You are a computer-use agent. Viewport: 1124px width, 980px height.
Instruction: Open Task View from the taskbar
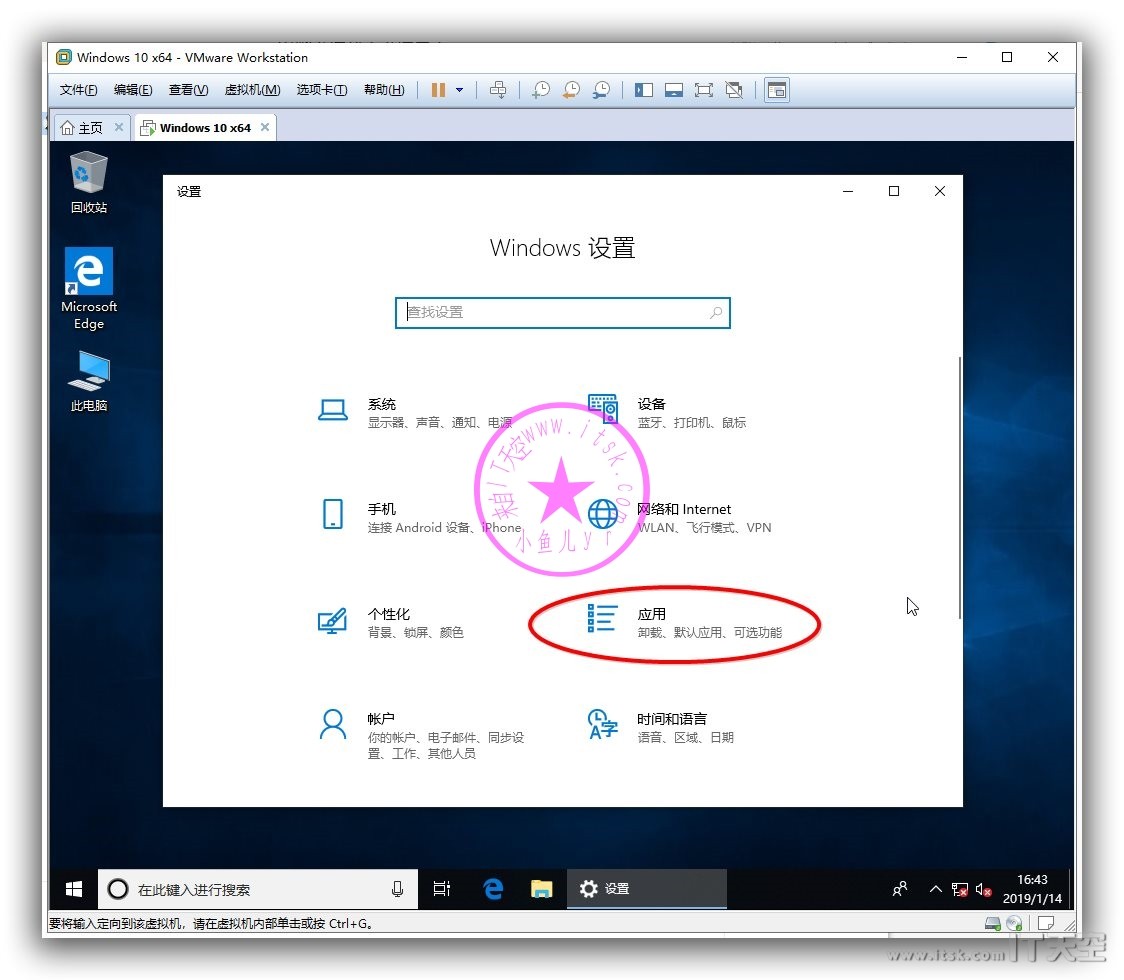point(442,889)
